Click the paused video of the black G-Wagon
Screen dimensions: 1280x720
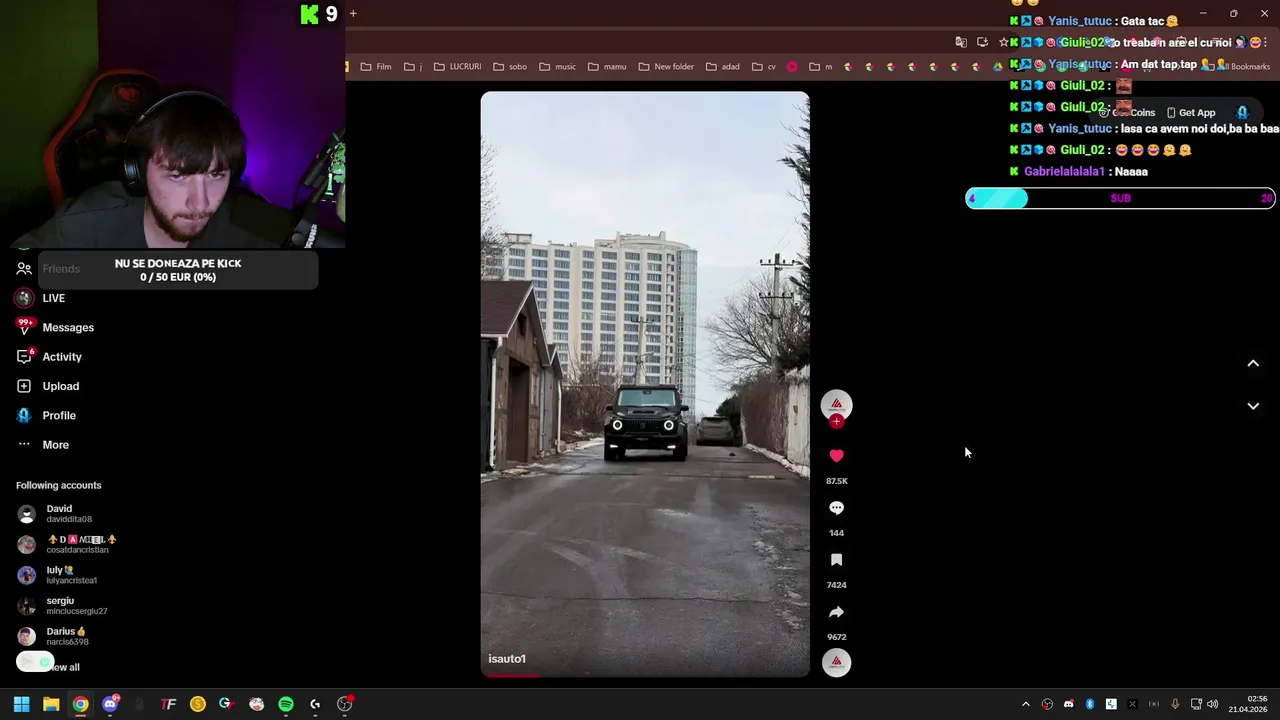pyautogui.click(x=645, y=384)
